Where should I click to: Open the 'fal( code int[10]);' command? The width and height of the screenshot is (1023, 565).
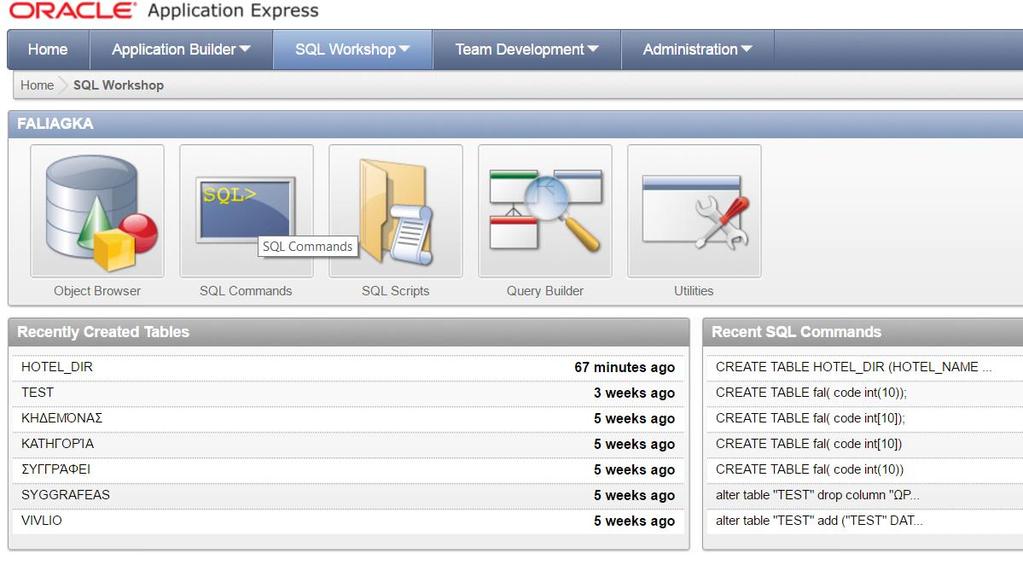coord(810,418)
